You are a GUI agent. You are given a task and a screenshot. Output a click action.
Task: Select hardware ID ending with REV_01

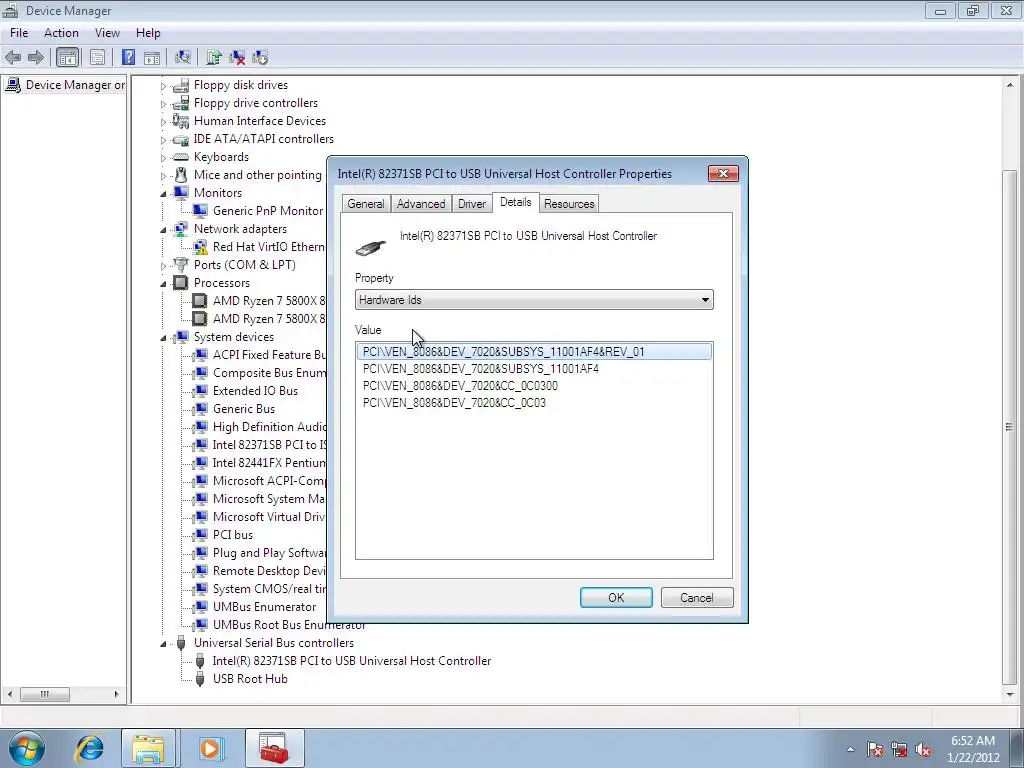[x=534, y=351]
